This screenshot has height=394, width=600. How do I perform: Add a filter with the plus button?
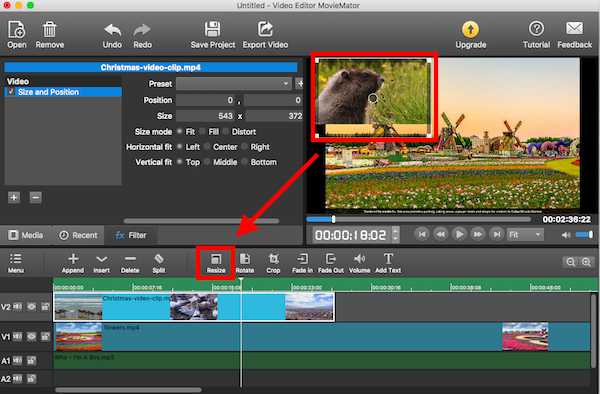click(14, 197)
